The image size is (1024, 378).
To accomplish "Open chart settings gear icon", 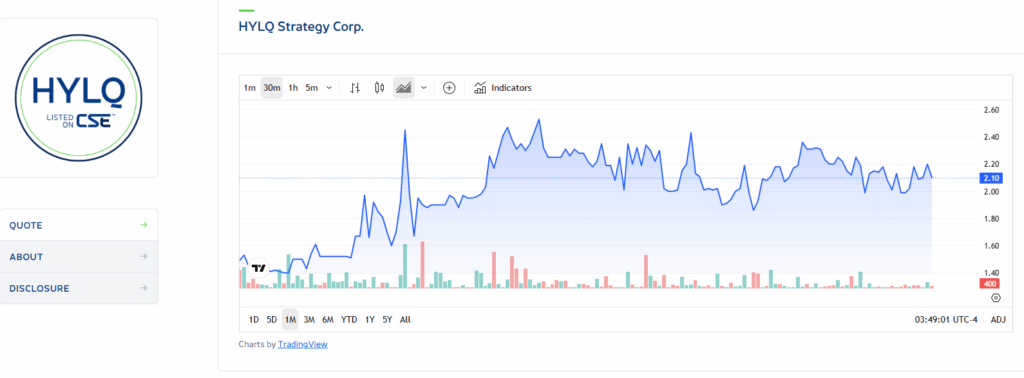I will pos(996,298).
